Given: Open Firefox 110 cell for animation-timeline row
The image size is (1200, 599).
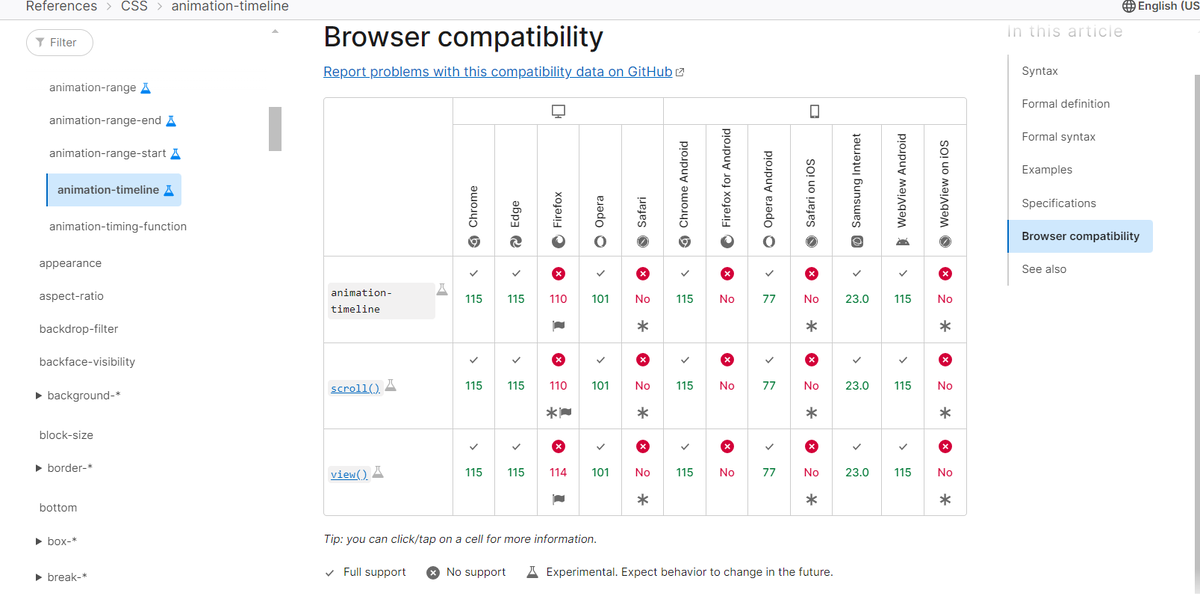Looking at the screenshot, I should coord(558,299).
